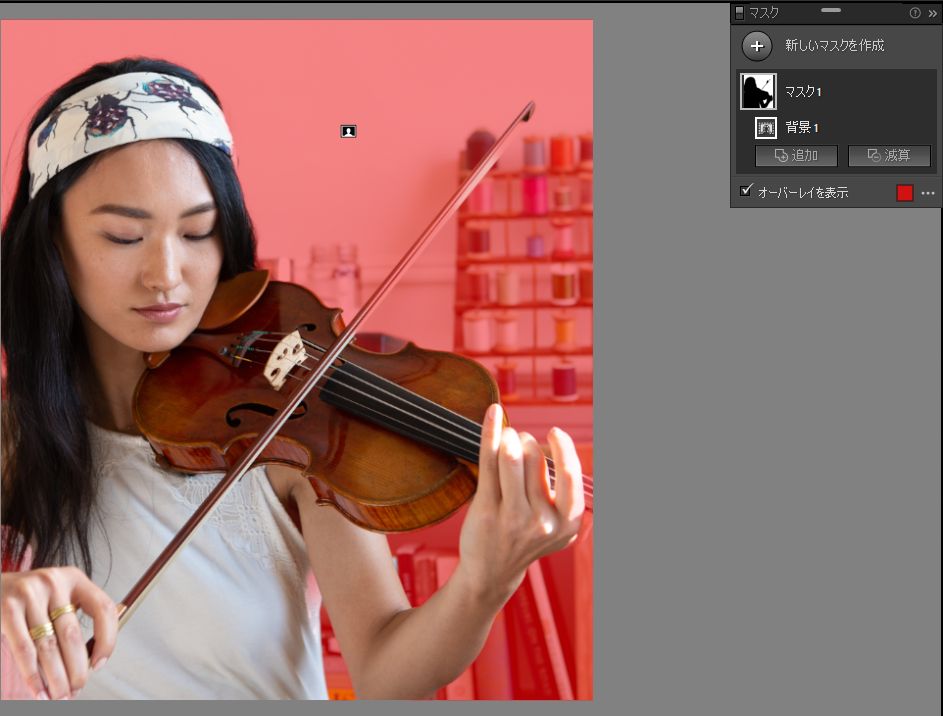
Task: Click the 新しいマスクを作成 label
Action: pyautogui.click(x=834, y=45)
